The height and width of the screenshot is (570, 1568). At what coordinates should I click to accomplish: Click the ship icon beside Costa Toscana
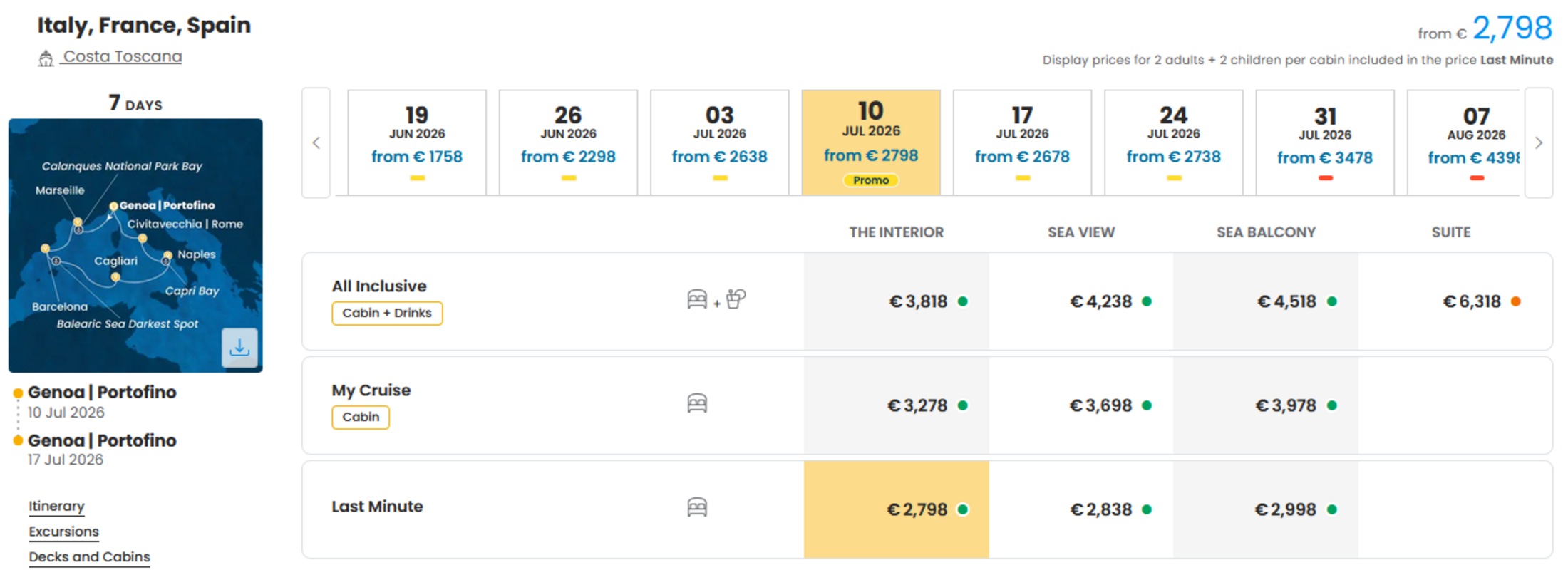(x=46, y=58)
